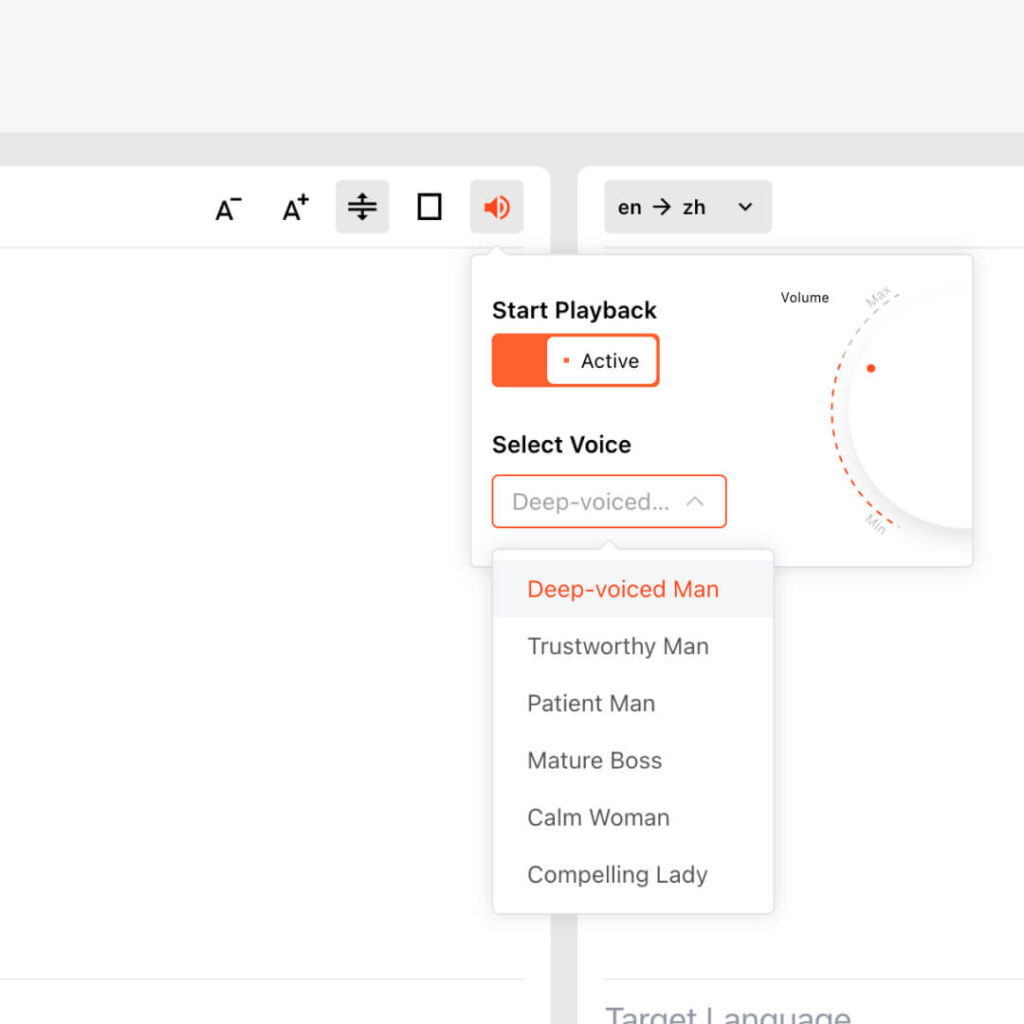This screenshot has width=1024, height=1024.
Task: Click the decrease font size A- icon
Action: (x=229, y=208)
